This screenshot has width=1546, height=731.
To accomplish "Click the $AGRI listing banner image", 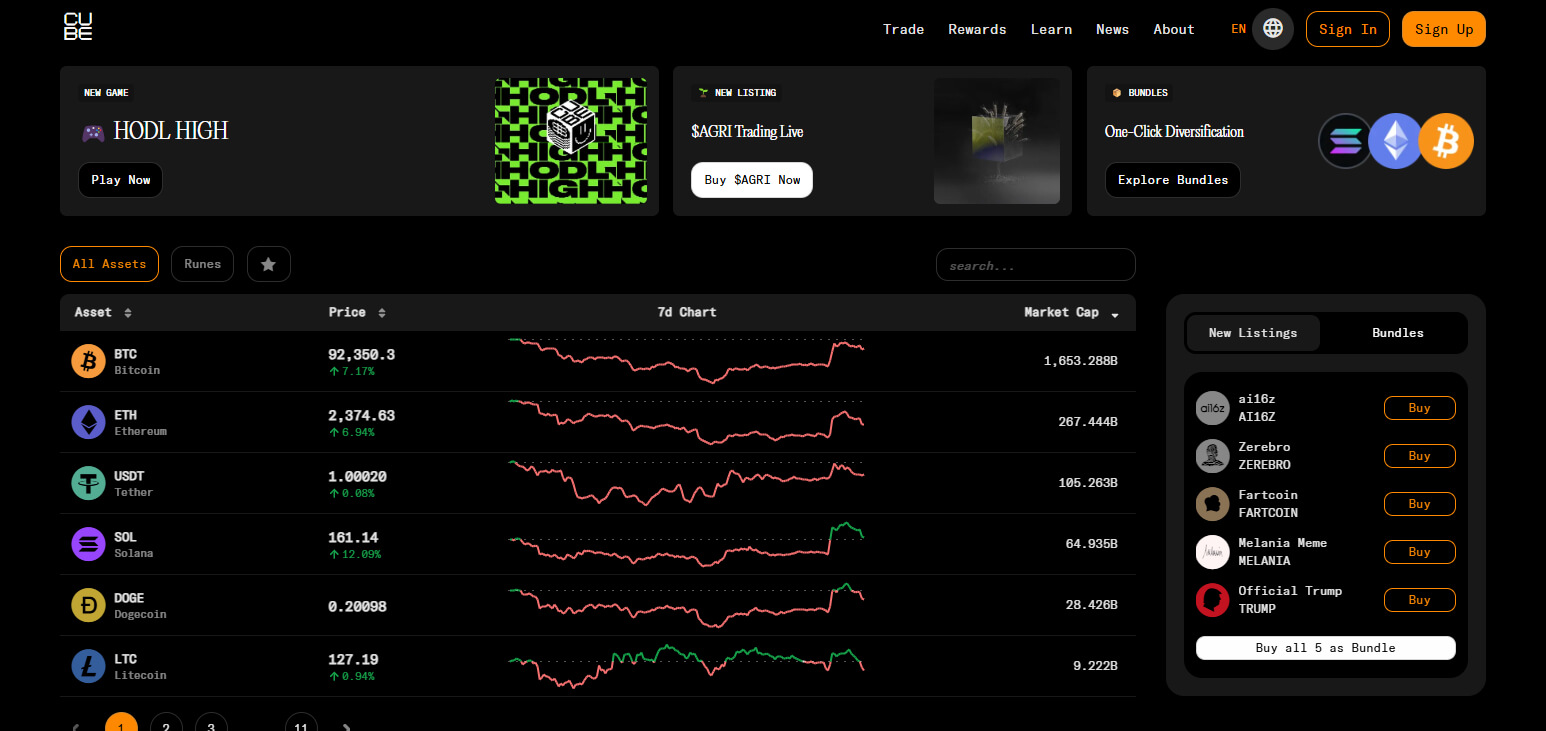I will pos(997,141).
